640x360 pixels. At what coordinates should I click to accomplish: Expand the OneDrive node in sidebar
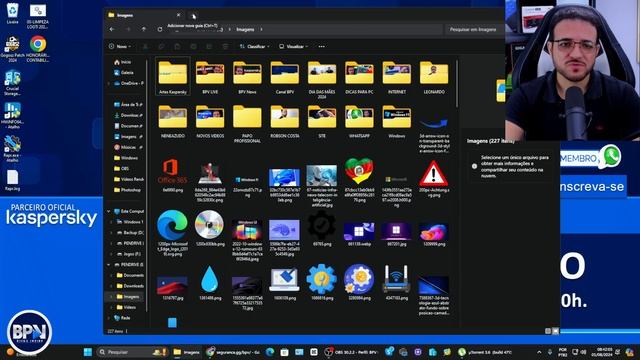click(109, 83)
